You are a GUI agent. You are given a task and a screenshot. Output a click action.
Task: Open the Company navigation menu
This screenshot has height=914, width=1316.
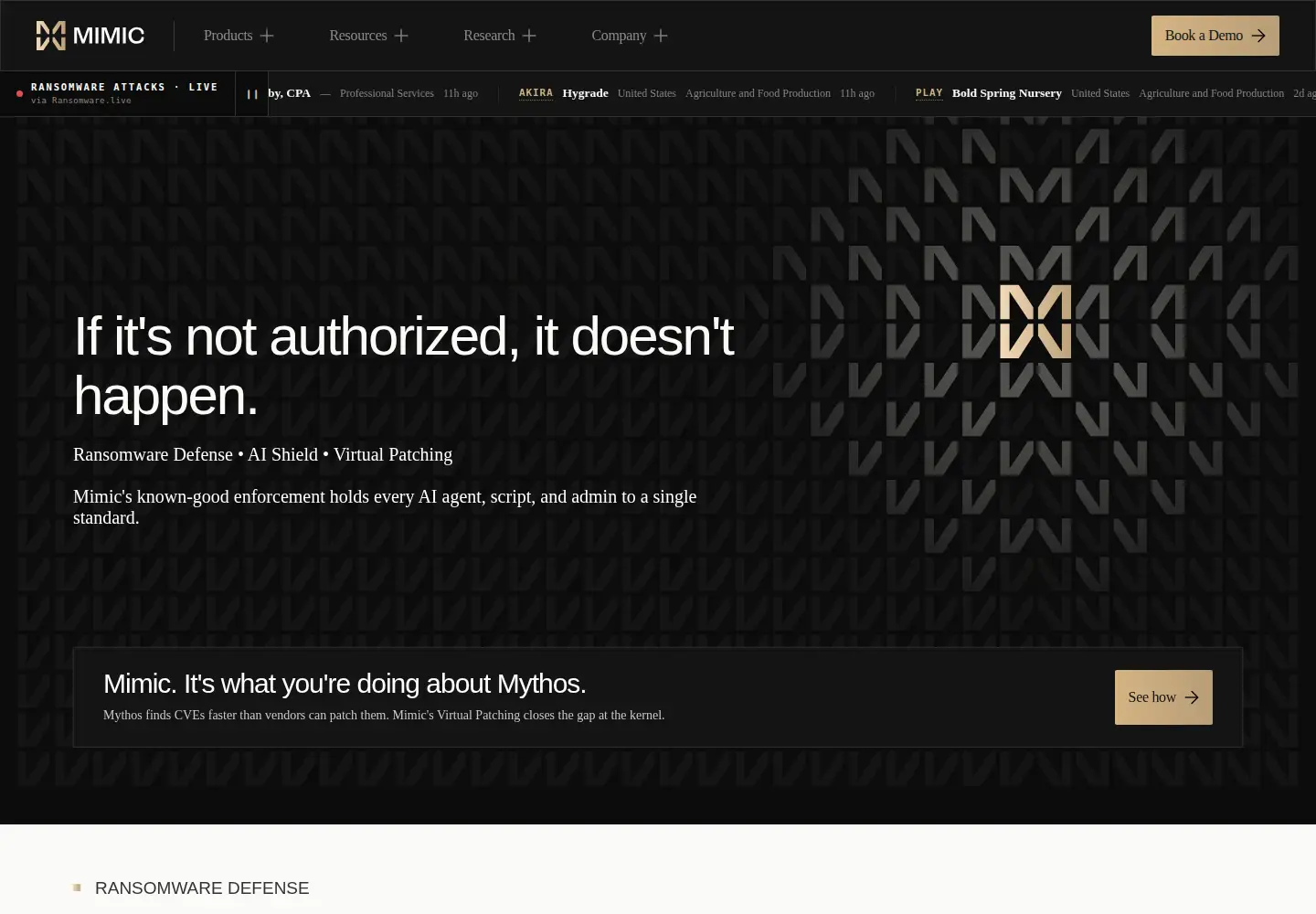pos(630,36)
